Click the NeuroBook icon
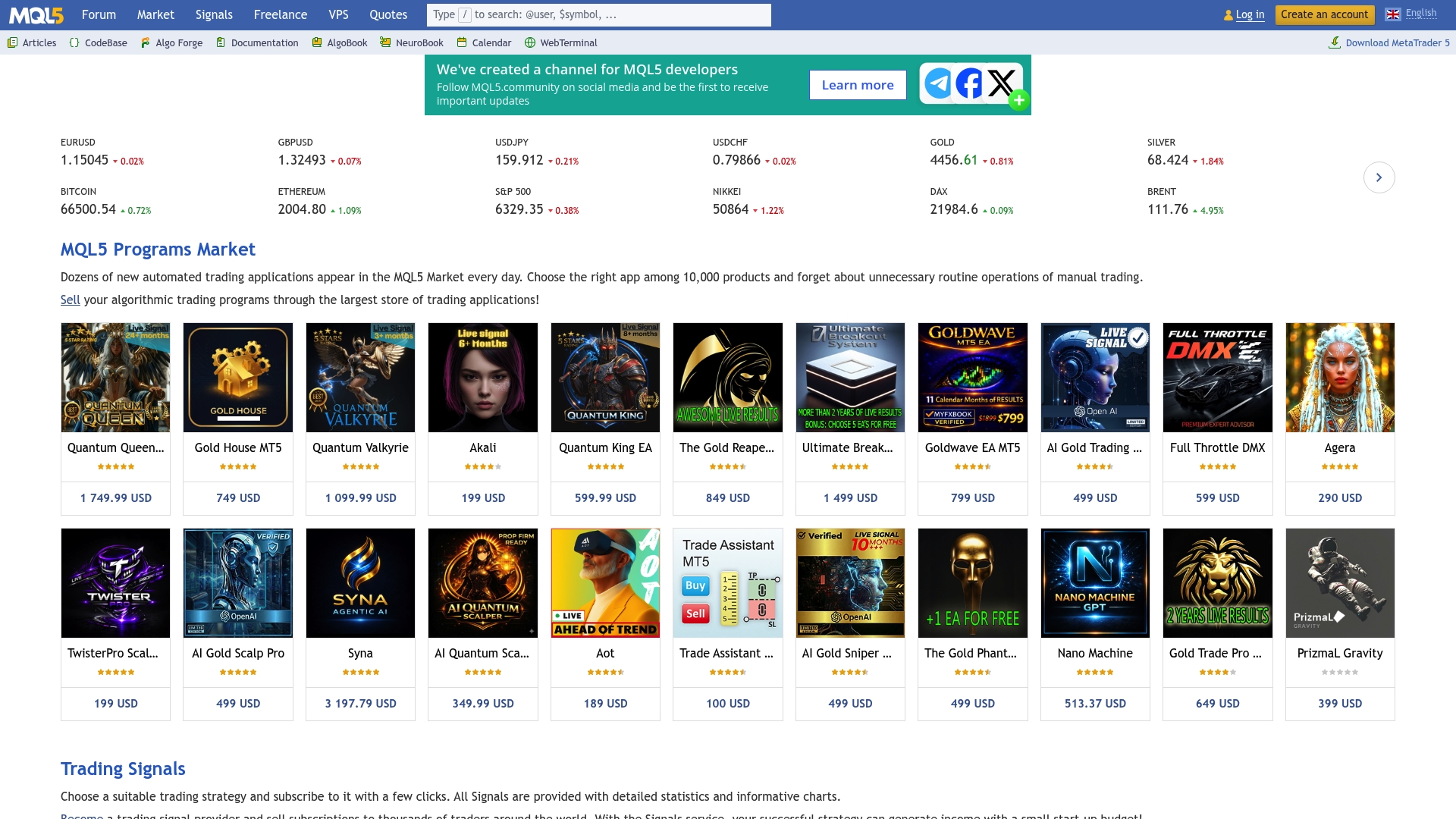The image size is (1456, 819). [385, 42]
